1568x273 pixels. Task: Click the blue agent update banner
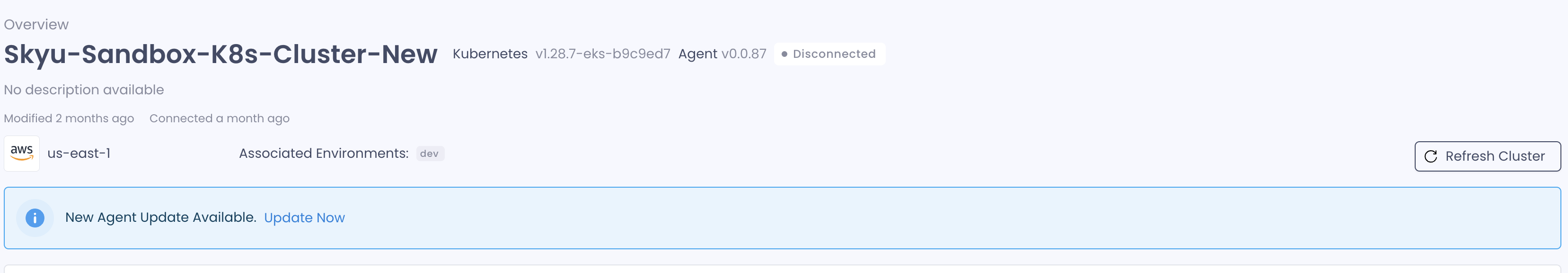pyautogui.click(x=782, y=218)
